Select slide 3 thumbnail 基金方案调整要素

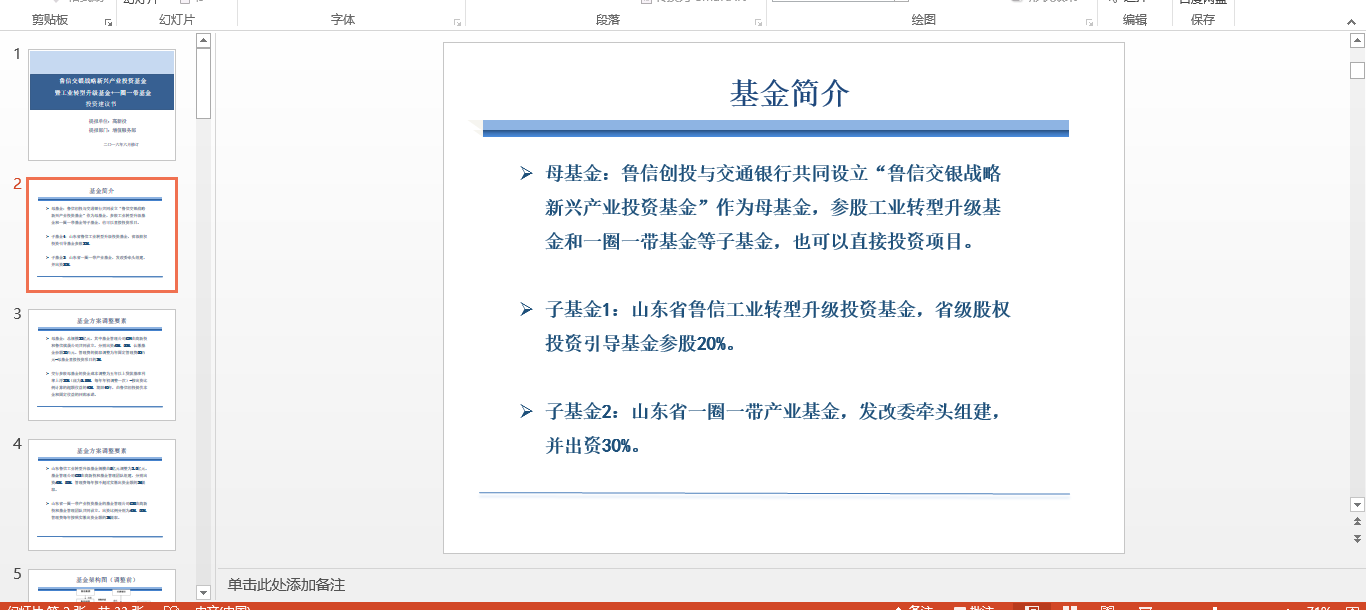point(102,364)
